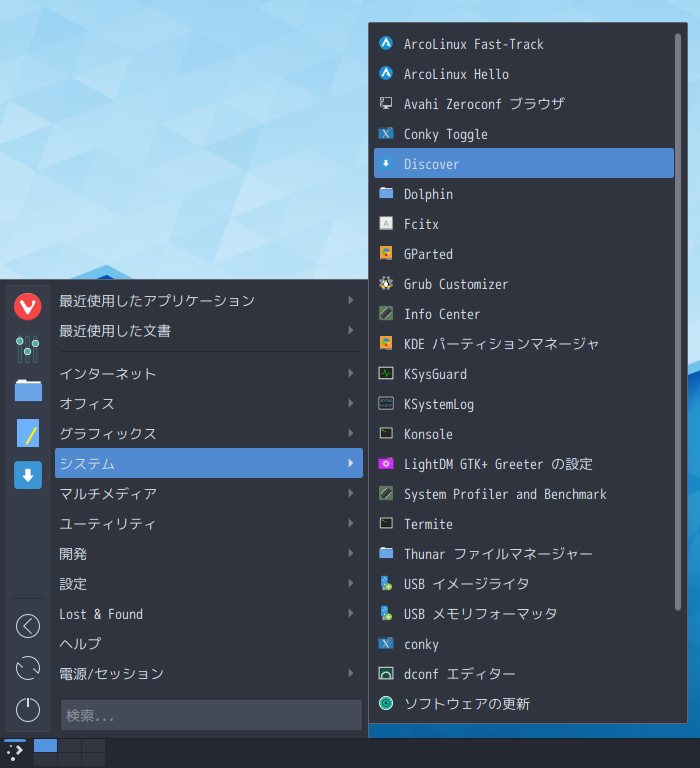Expand インターネット submenu arrow
This screenshot has height=768, width=700.
[351, 373]
